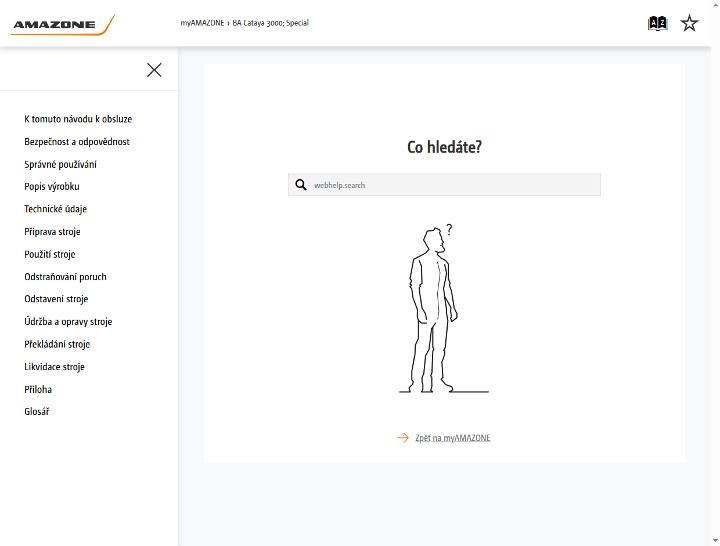The height and width of the screenshot is (546, 720).
Task: Open Příprava stroje chapter
Action: tap(52, 231)
